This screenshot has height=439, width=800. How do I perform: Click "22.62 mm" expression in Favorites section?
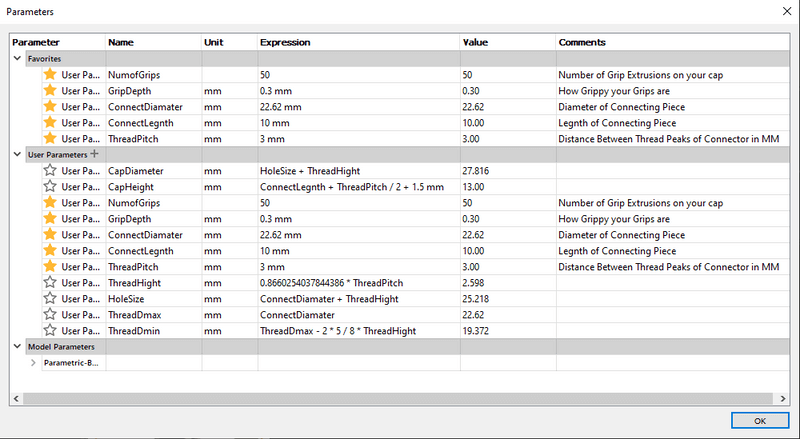pos(280,107)
